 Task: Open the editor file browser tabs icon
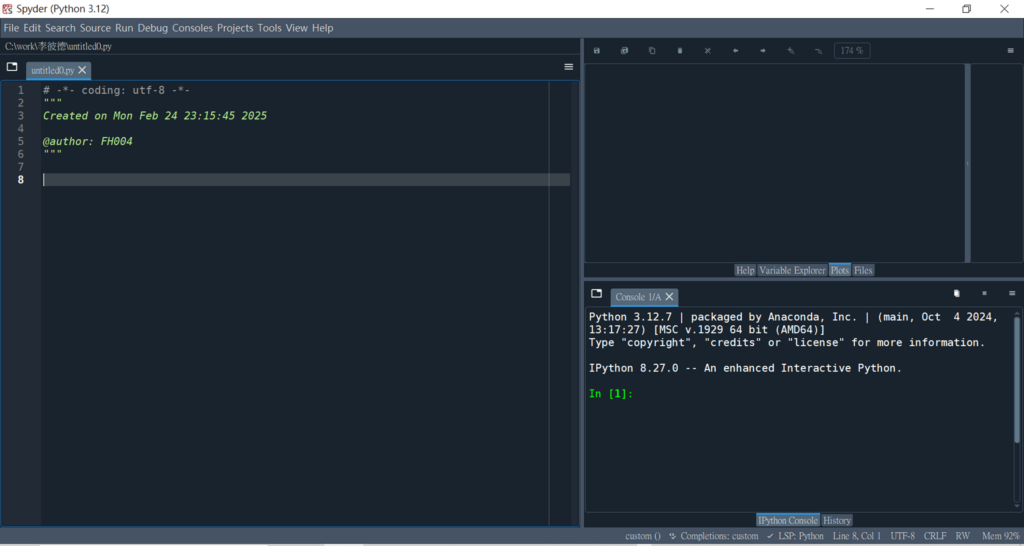point(12,67)
